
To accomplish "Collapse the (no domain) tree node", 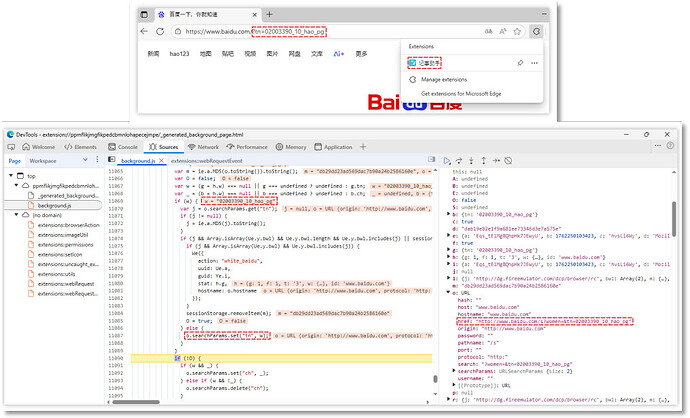I will (x=14, y=213).
